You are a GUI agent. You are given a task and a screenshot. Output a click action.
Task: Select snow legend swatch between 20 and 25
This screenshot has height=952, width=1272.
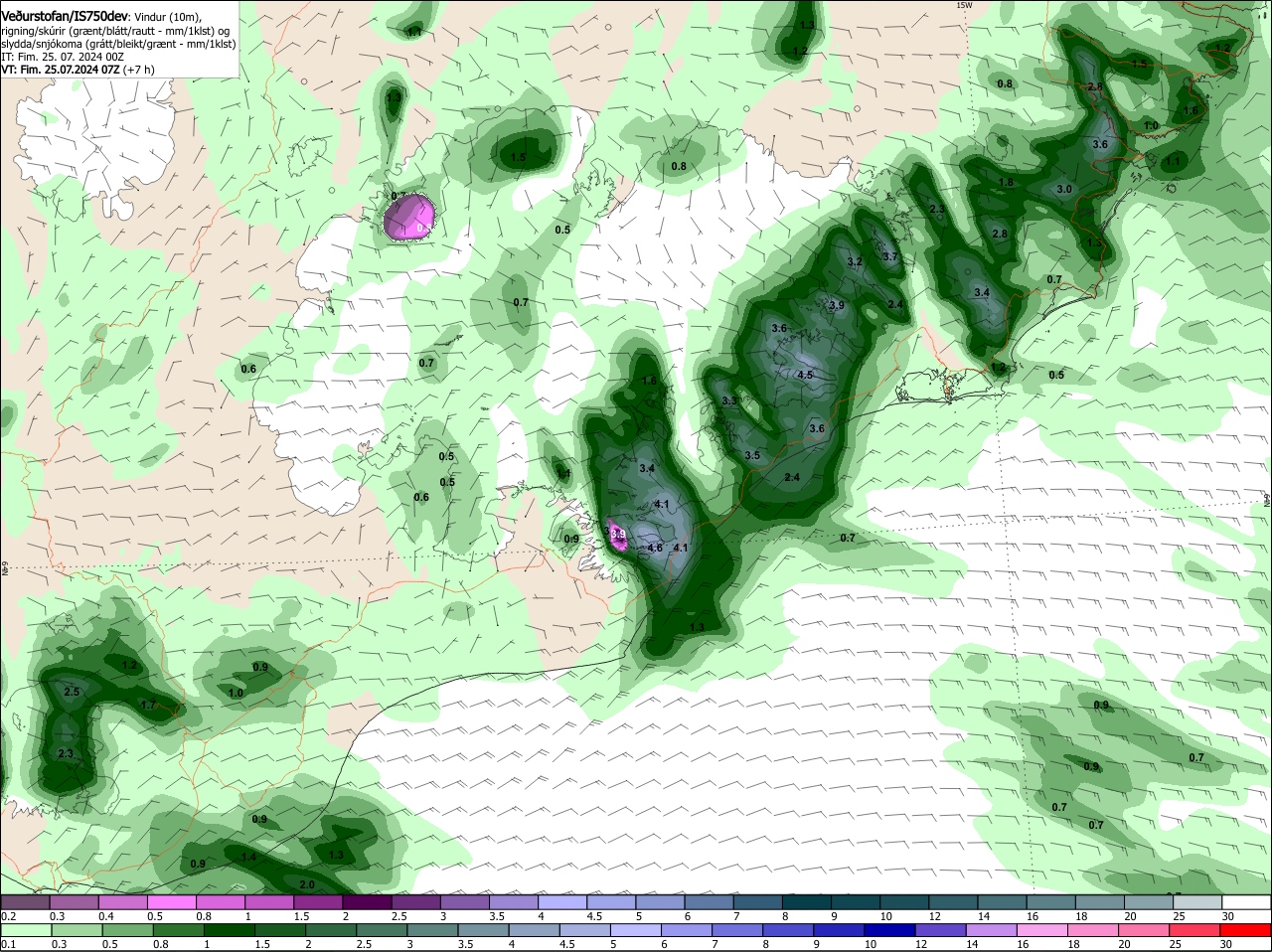pos(1149,902)
